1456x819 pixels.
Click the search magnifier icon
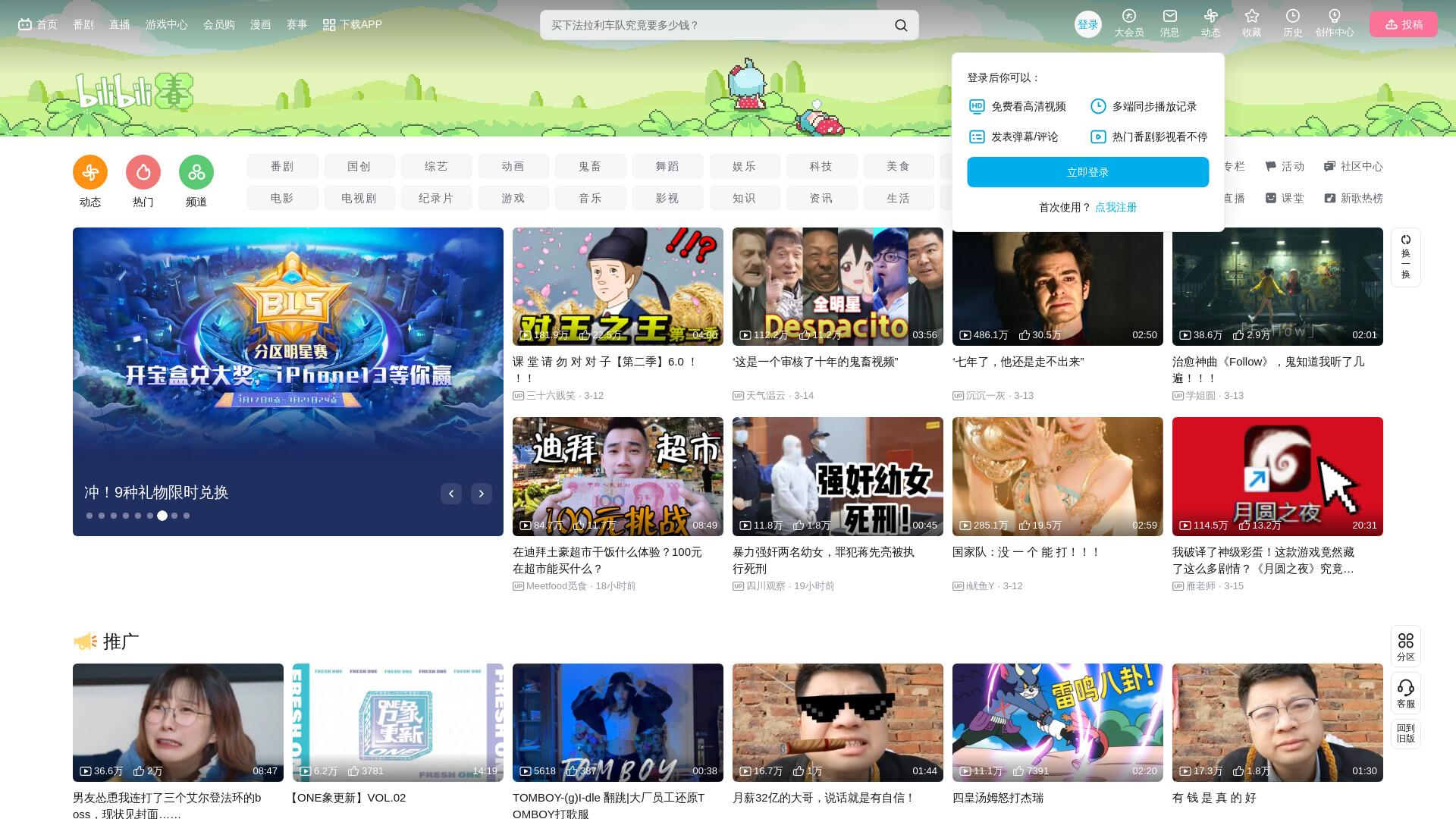(901, 25)
